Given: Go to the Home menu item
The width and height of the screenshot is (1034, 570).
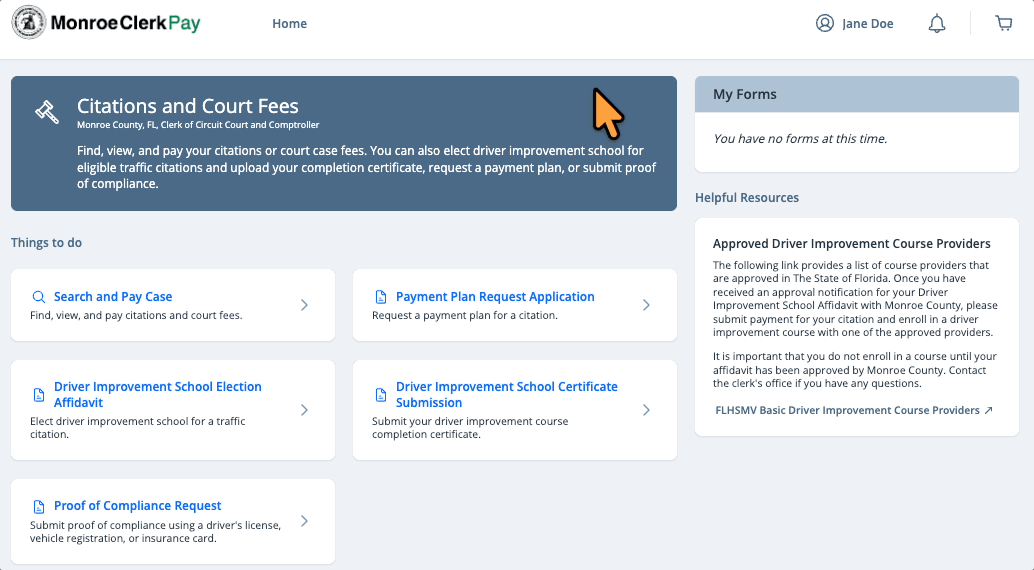Looking at the screenshot, I should pos(289,24).
